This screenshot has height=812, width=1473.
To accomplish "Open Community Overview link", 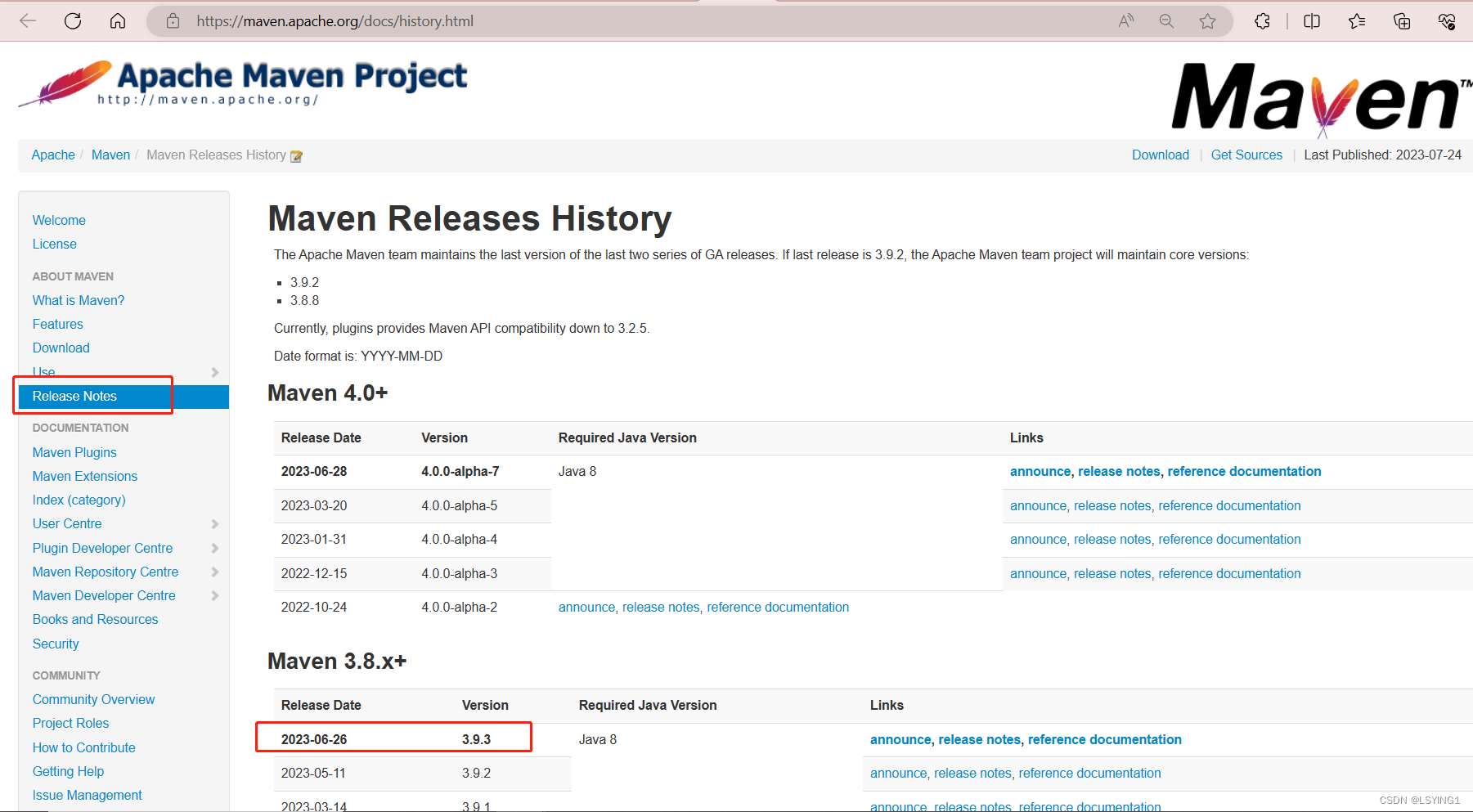I will point(94,699).
